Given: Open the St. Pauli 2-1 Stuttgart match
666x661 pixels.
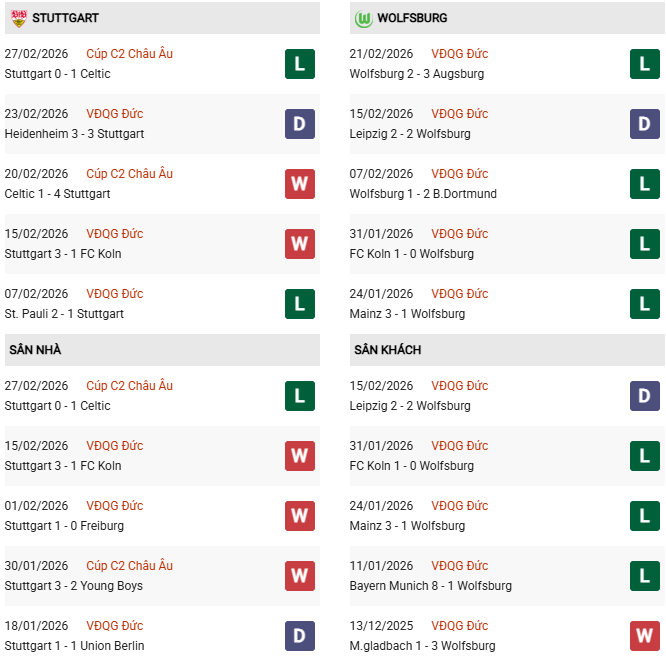Looking at the screenshot, I should click(x=64, y=314).
